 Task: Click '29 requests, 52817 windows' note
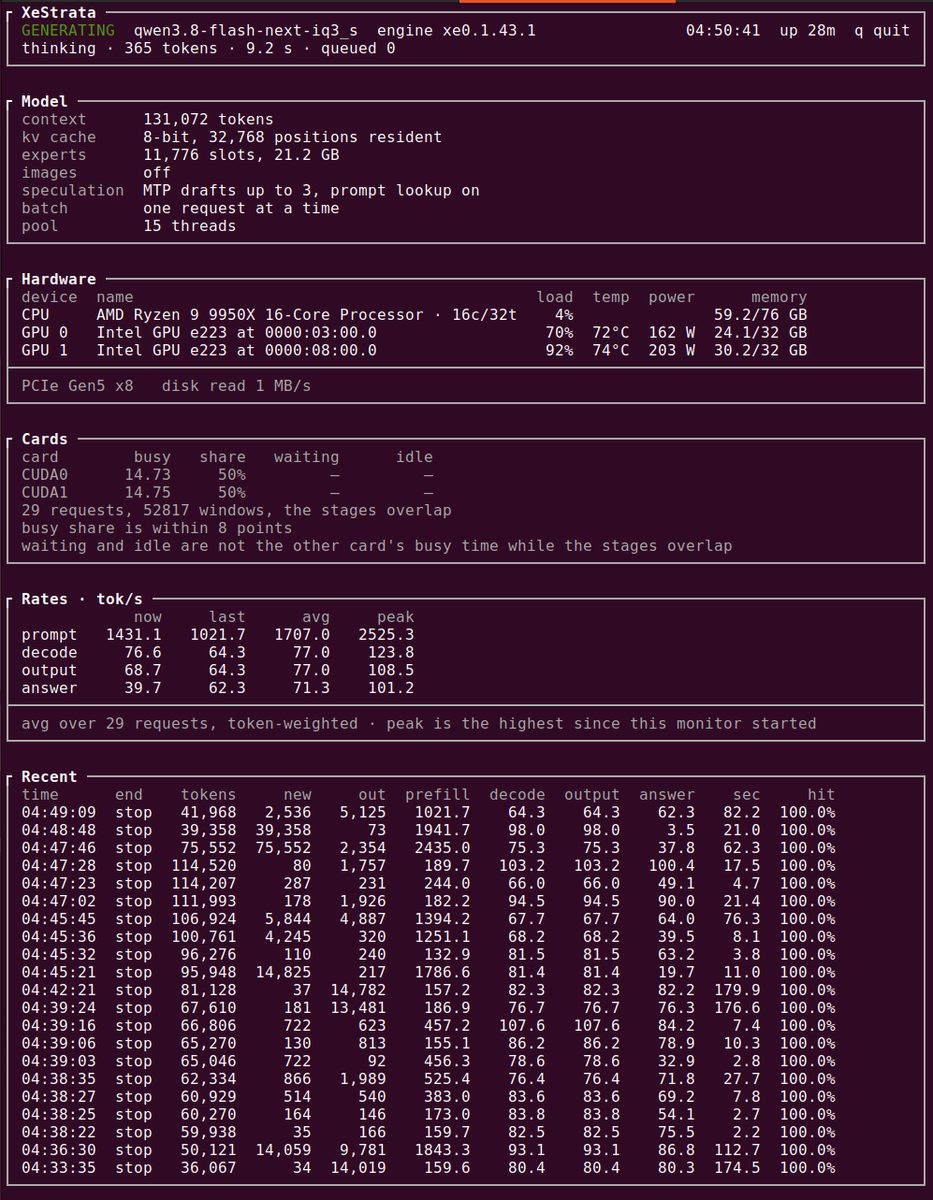point(236,511)
